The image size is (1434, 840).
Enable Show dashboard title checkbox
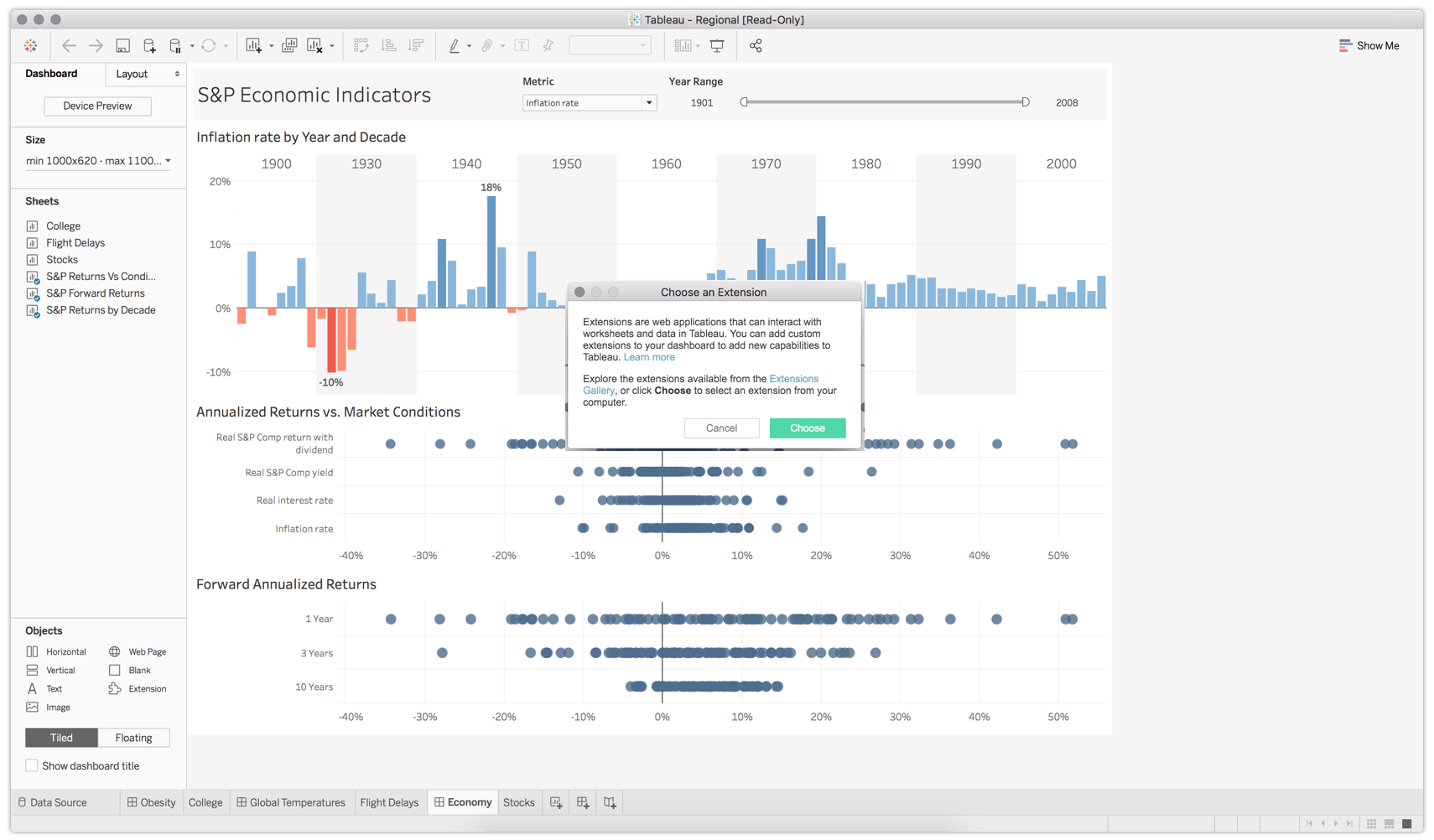click(x=32, y=765)
